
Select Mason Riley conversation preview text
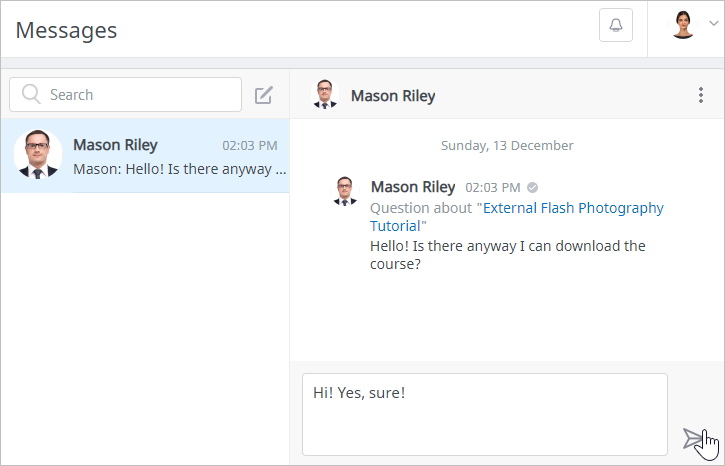[x=180, y=169]
